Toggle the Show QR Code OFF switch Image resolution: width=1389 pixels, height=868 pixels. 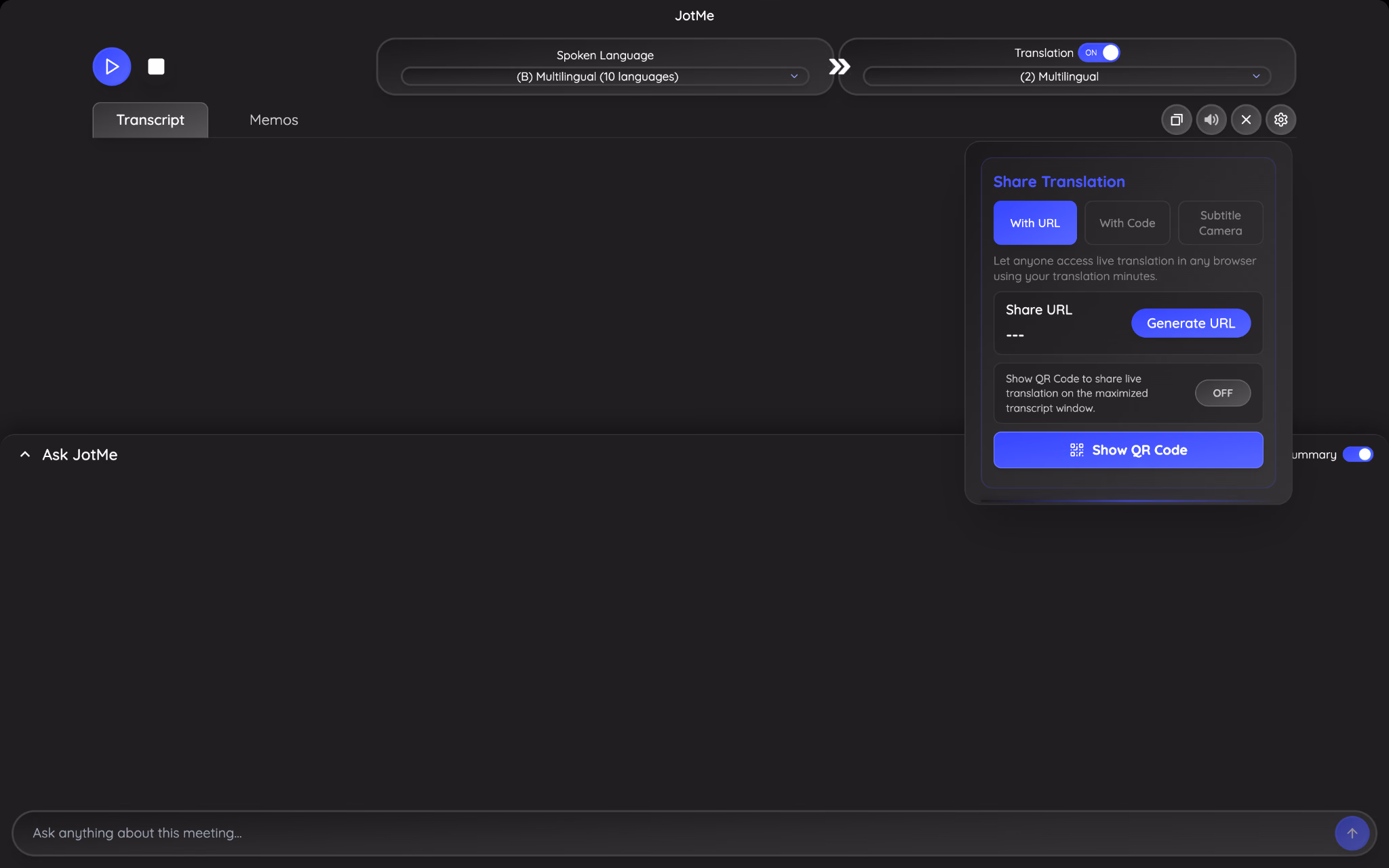coord(1222,393)
